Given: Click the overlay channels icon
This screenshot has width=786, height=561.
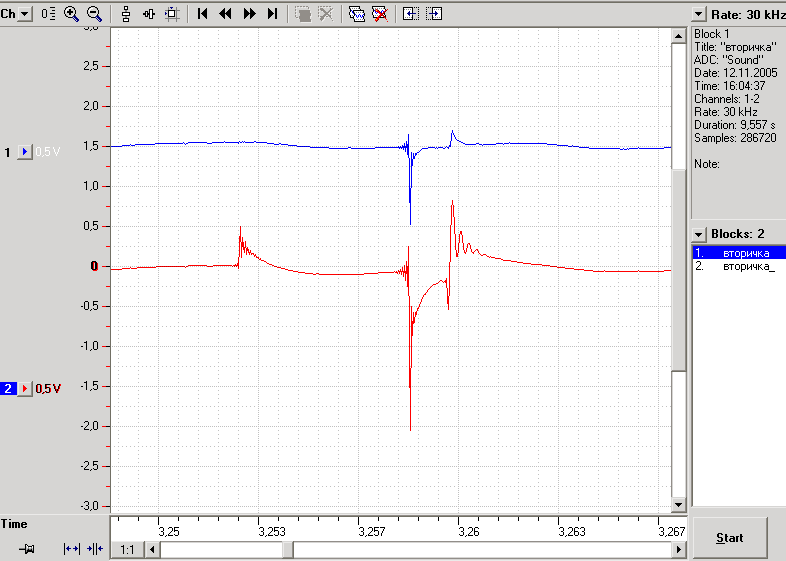Looking at the screenshot, I should (149, 14).
